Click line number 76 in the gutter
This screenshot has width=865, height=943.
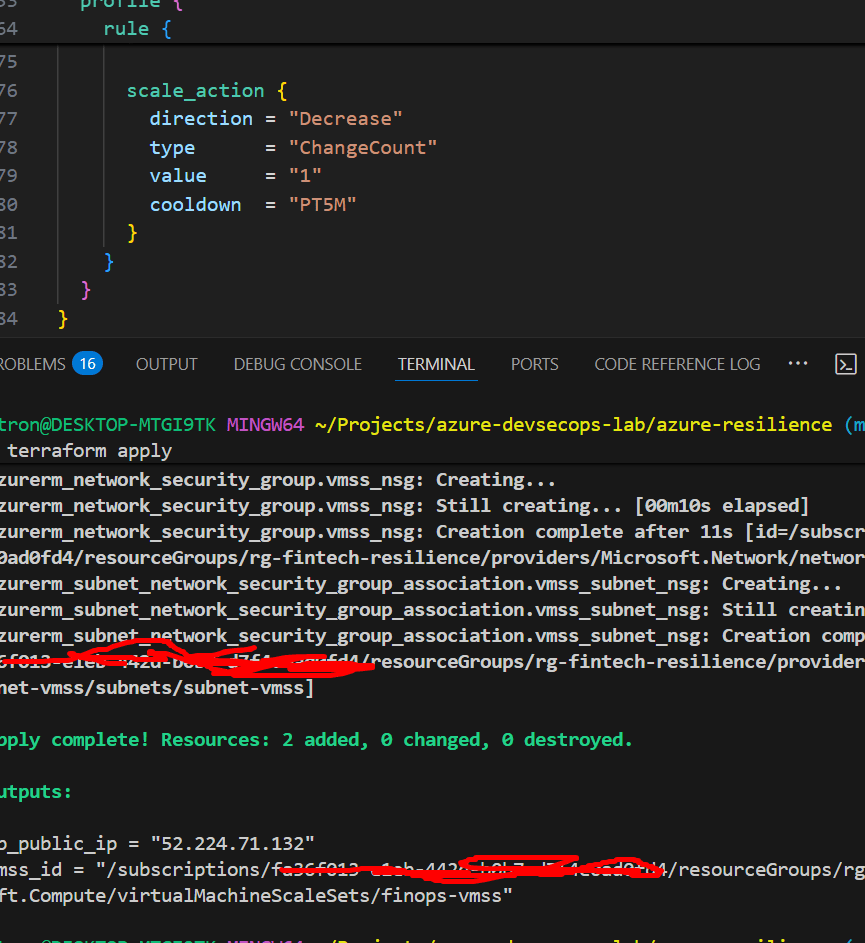click(8, 90)
